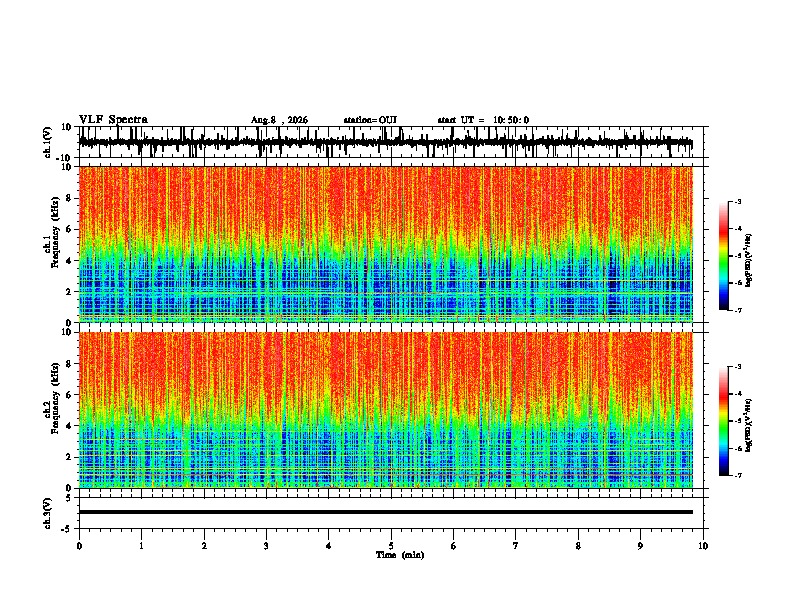This screenshot has height=612, width=792.
Task: Click the 2 kHz tick on ch.2 frequency axis
Action: [x=69, y=457]
